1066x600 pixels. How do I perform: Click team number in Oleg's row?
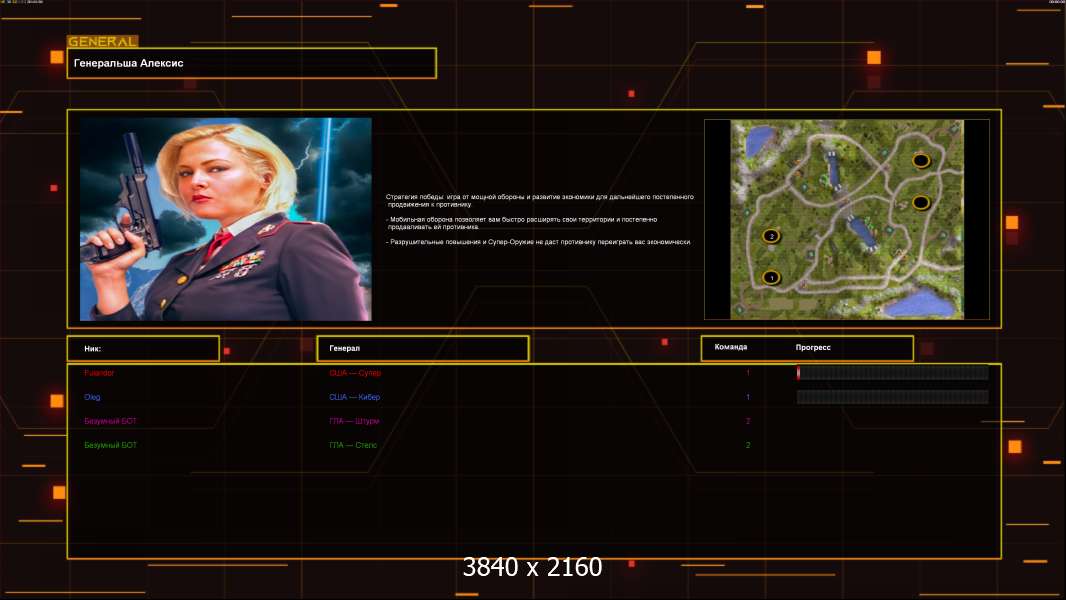click(748, 397)
